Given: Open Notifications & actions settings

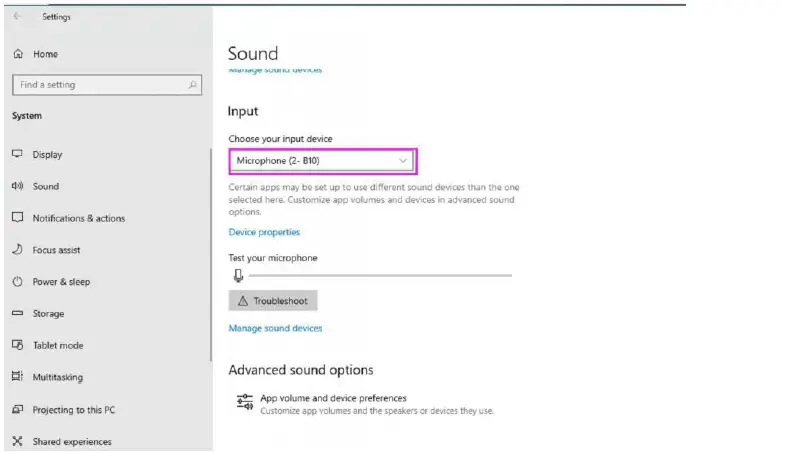Looking at the screenshot, I should click(x=78, y=218).
